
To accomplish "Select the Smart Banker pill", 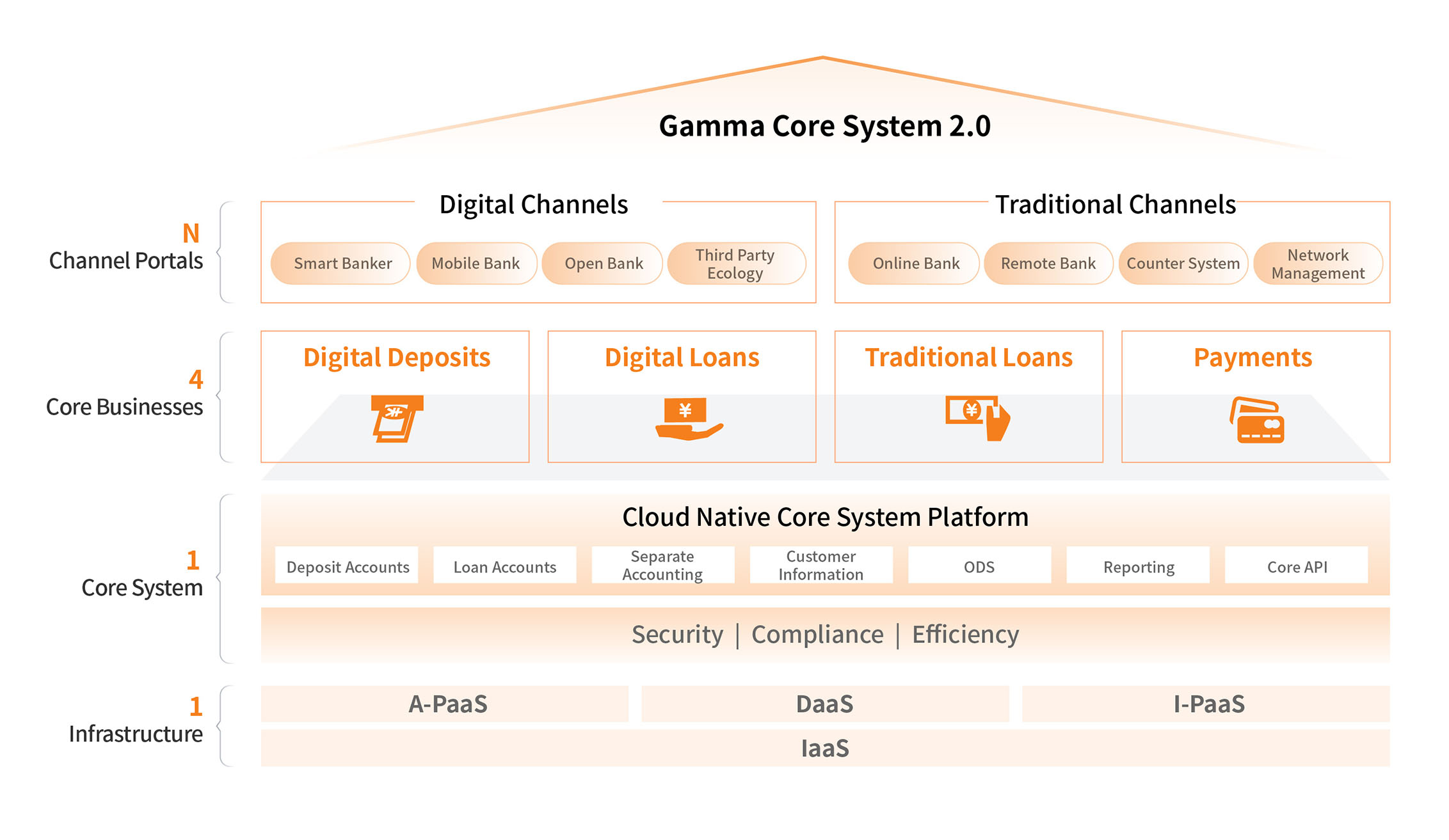I will (x=342, y=264).
